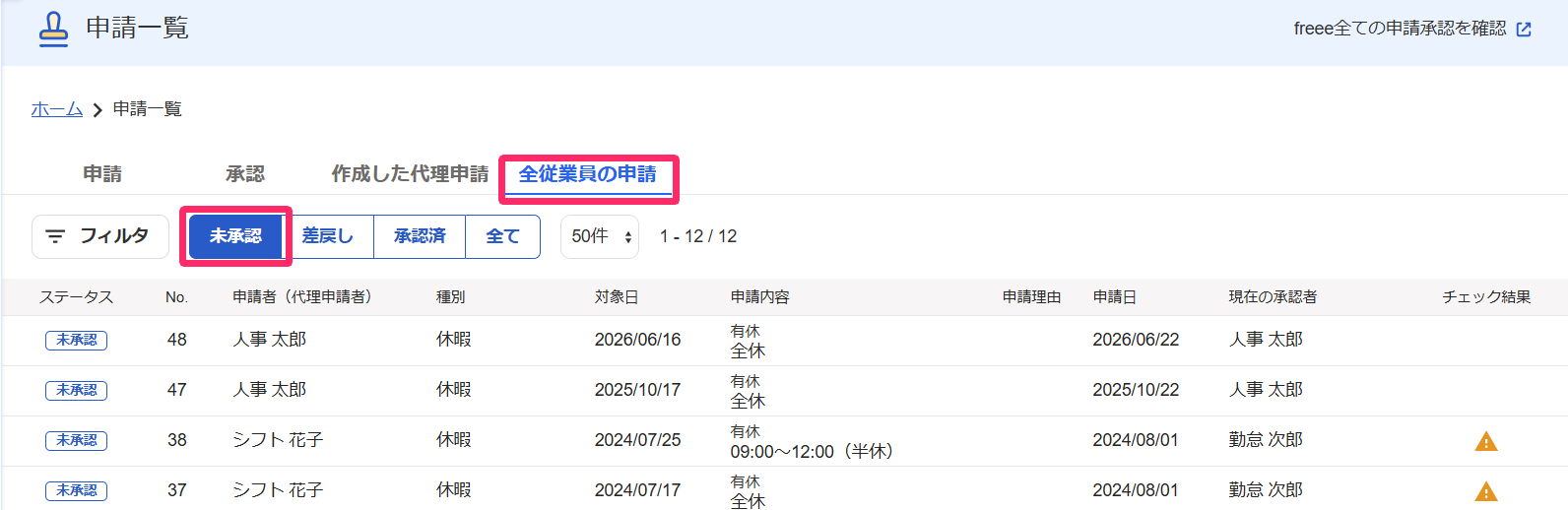Click 未承認 status badge in row 38
The height and width of the screenshot is (510, 1568).
click(76, 440)
